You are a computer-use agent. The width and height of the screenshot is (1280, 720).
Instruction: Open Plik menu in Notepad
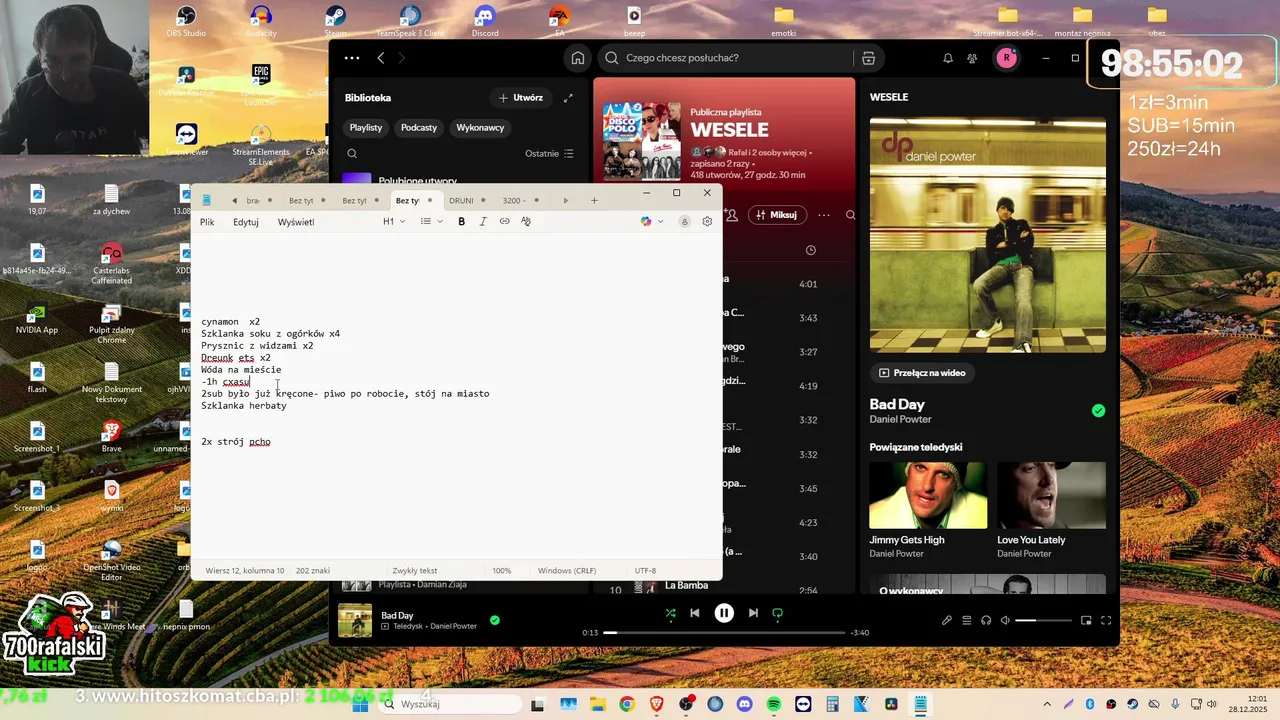[x=207, y=222]
